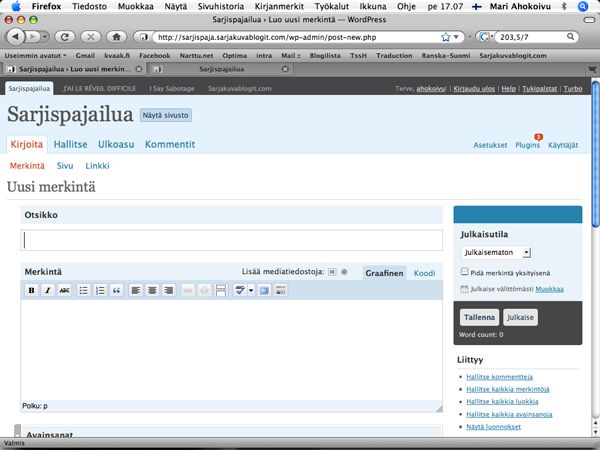Open the Kirjanmerkit menu
Screen dimensions: 600x450
coord(279,6)
